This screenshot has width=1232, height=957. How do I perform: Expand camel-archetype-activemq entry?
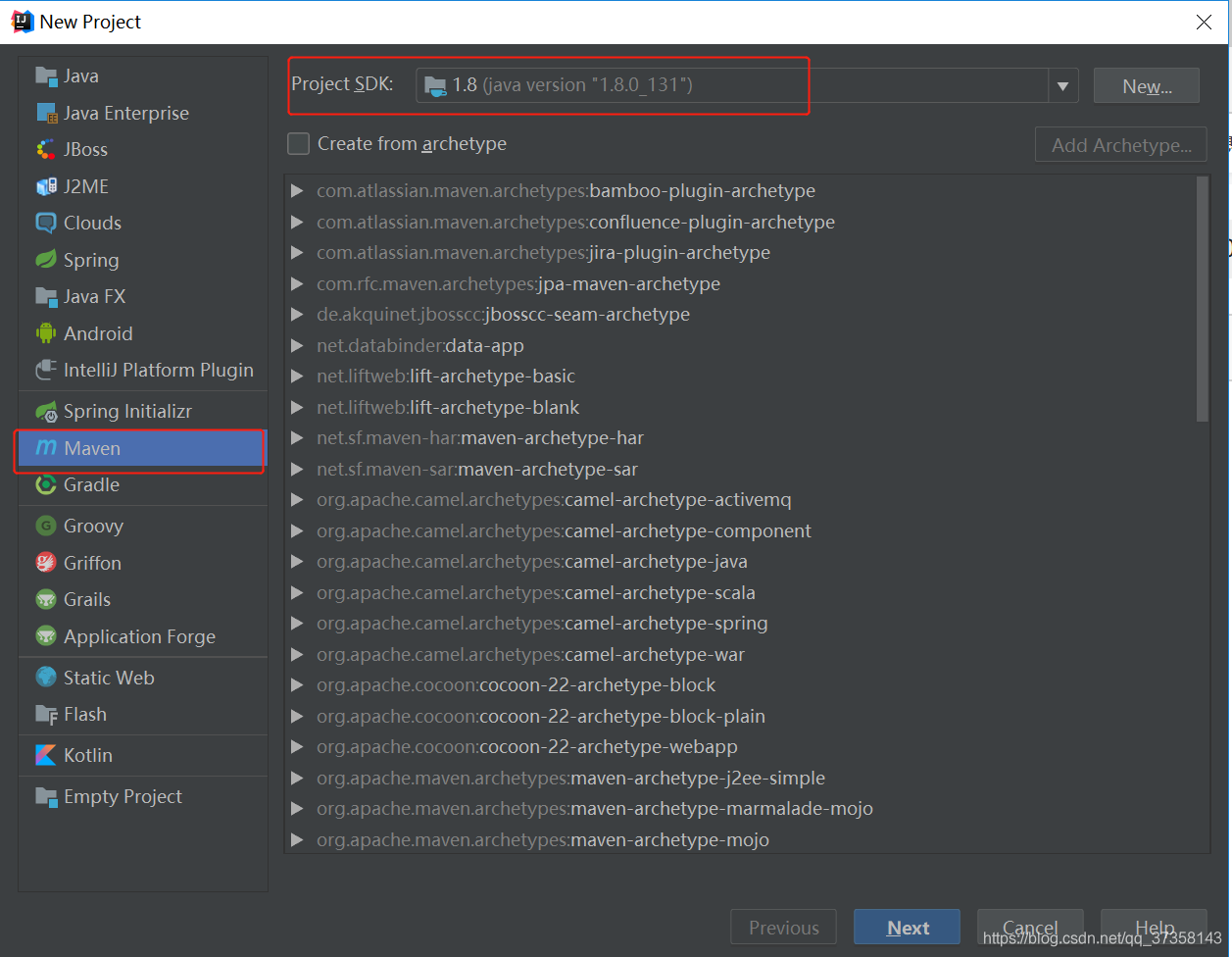click(297, 500)
